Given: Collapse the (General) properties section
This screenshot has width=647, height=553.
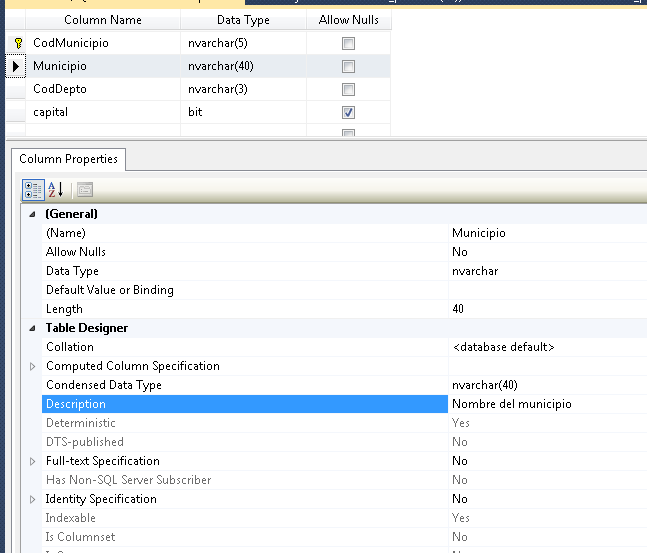Looking at the screenshot, I should pos(33,214).
